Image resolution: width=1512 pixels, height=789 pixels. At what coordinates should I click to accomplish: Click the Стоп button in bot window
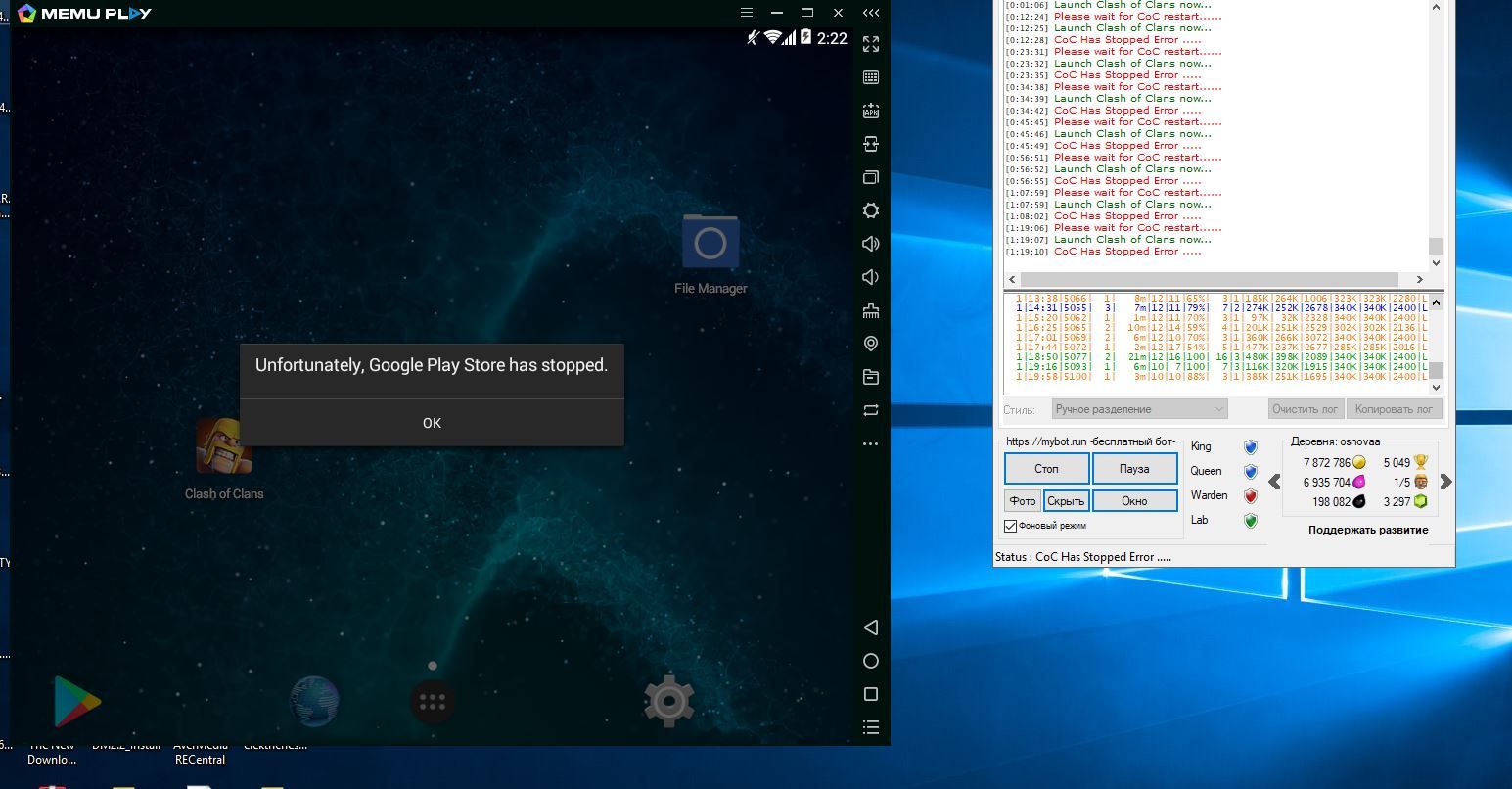pyautogui.click(x=1046, y=469)
